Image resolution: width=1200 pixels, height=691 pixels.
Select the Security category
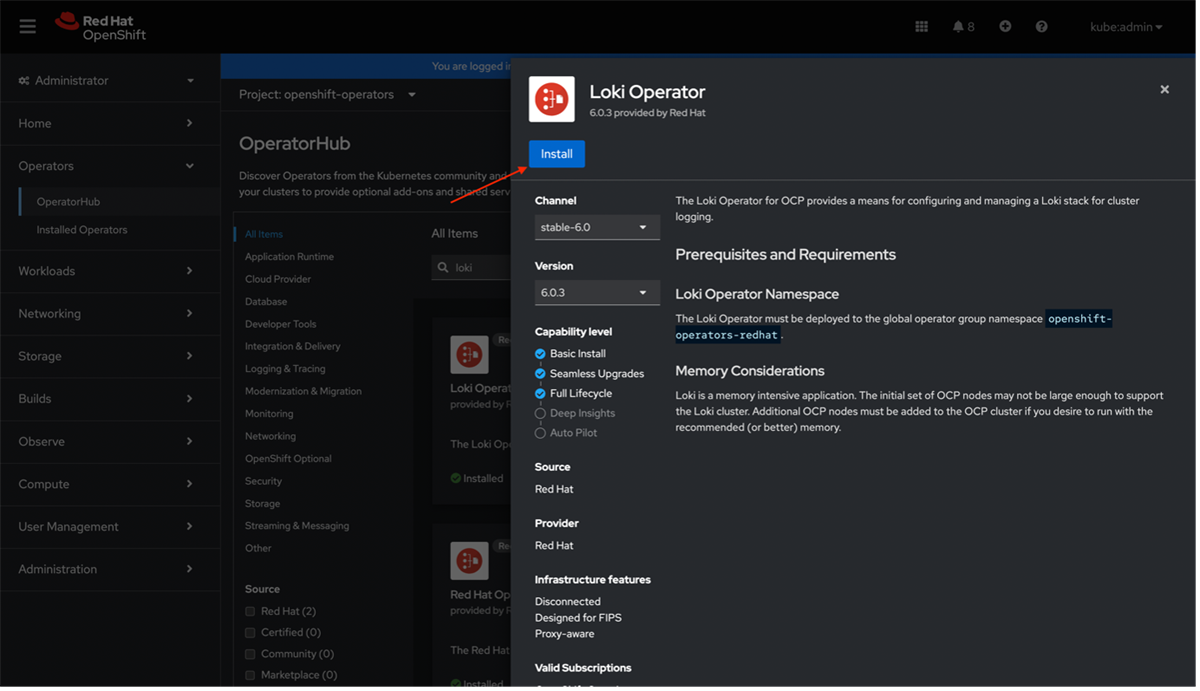pyautogui.click(x=264, y=481)
